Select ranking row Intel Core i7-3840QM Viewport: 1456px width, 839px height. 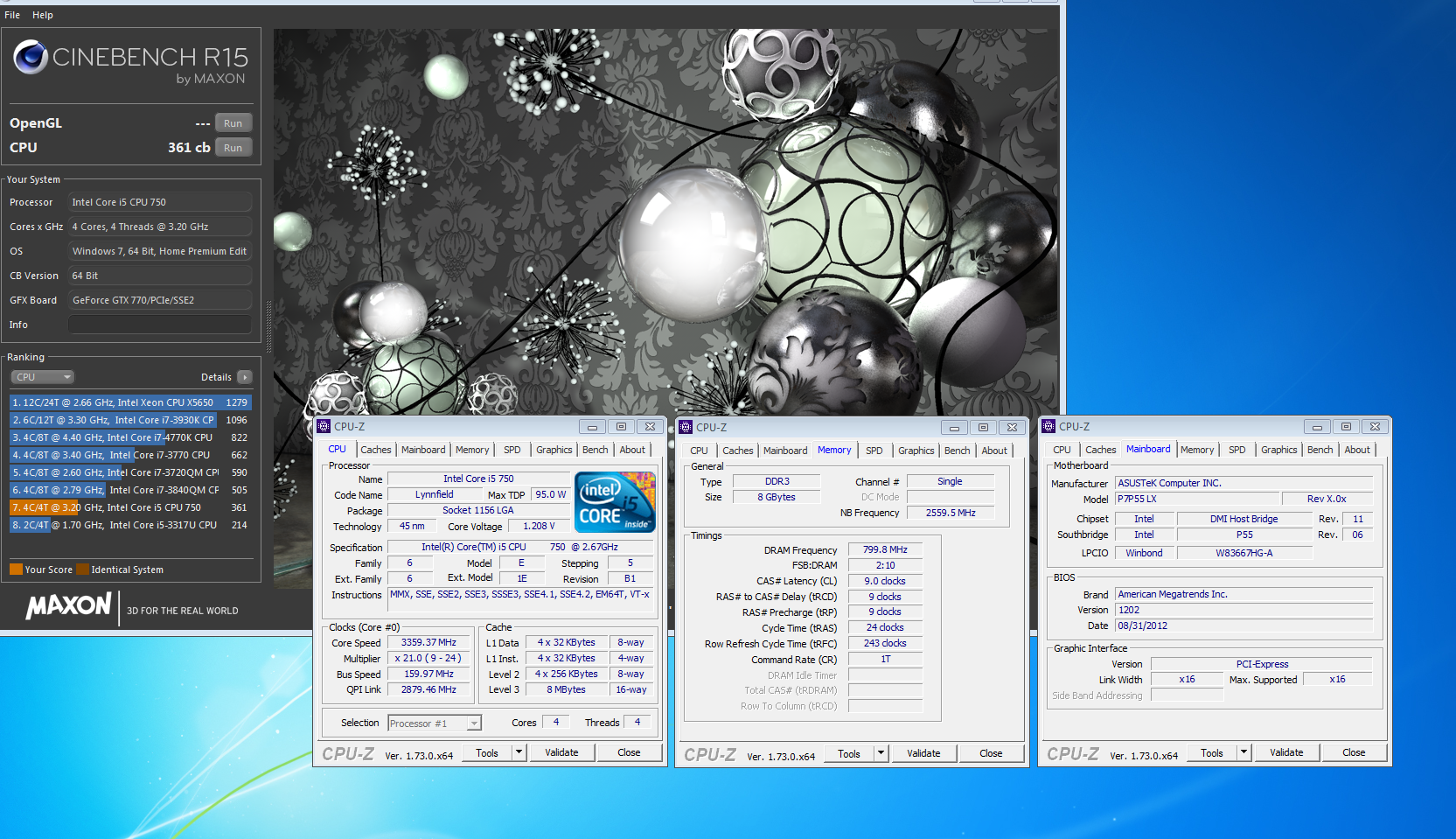(x=131, y=490)
